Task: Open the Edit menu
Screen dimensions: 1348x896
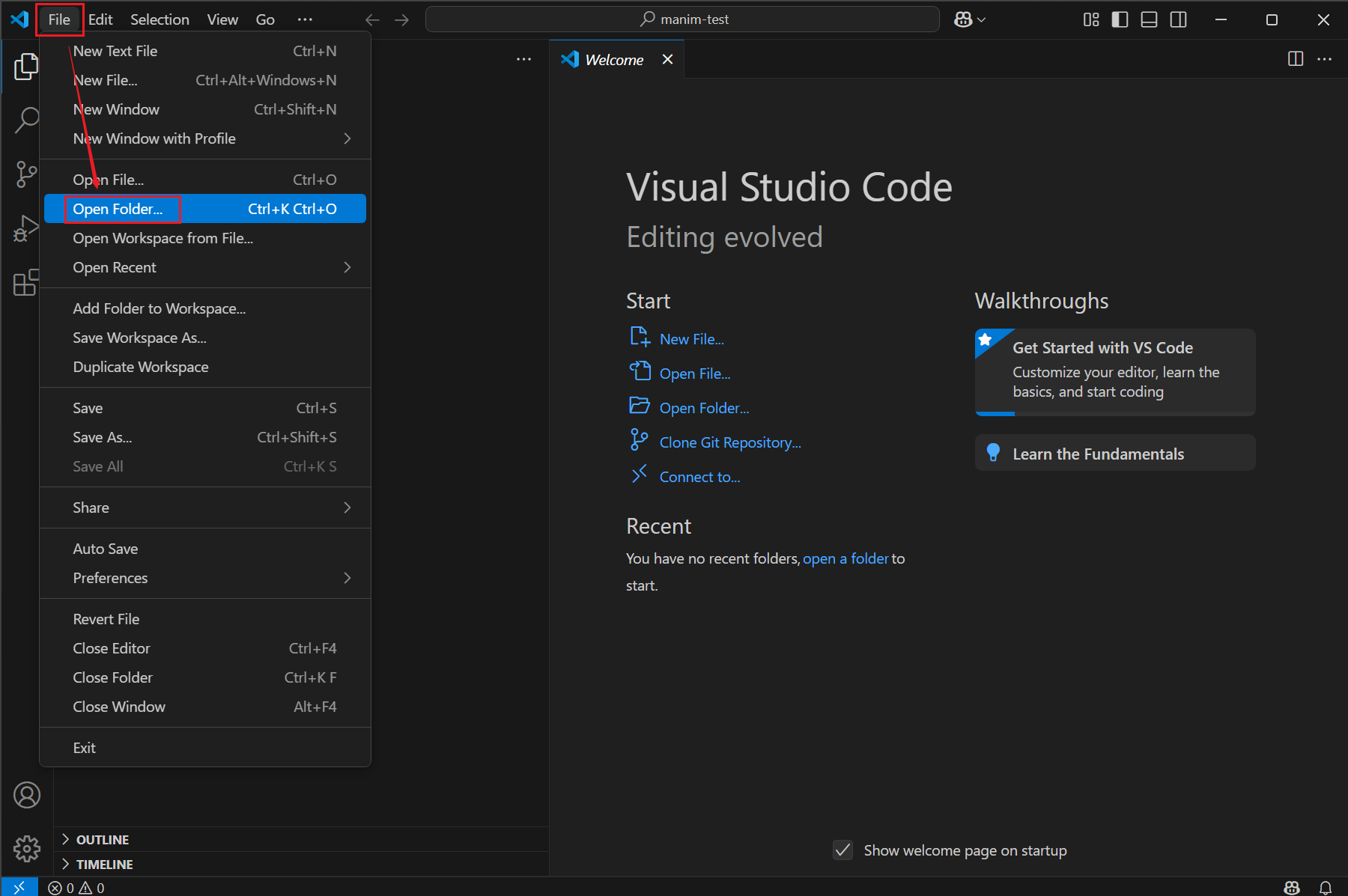Action: click(100, 19)
